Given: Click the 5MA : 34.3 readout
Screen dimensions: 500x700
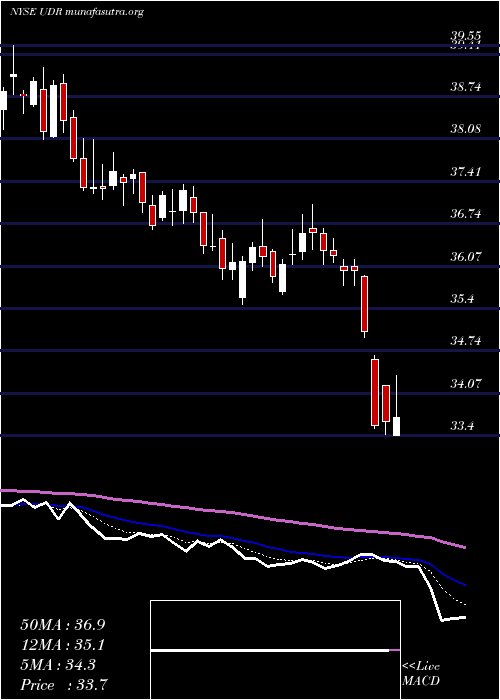Looking at the screenshot, I should point(58,665).
